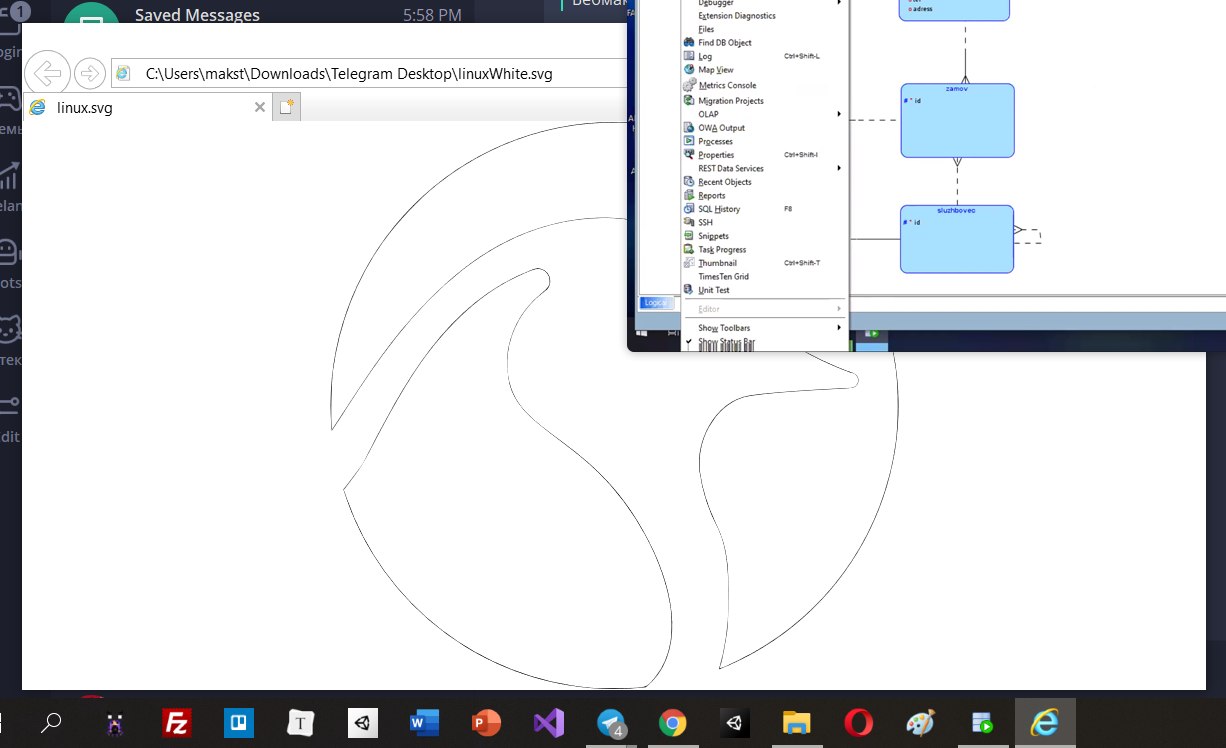Go forward in Internet Explorer

click(90, 73)
